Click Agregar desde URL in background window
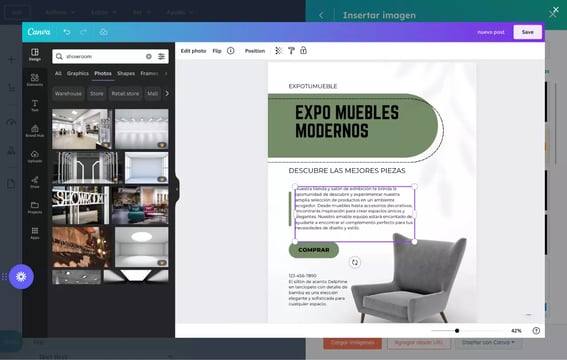This screenshot has height=360, width=567. [419, 343]
